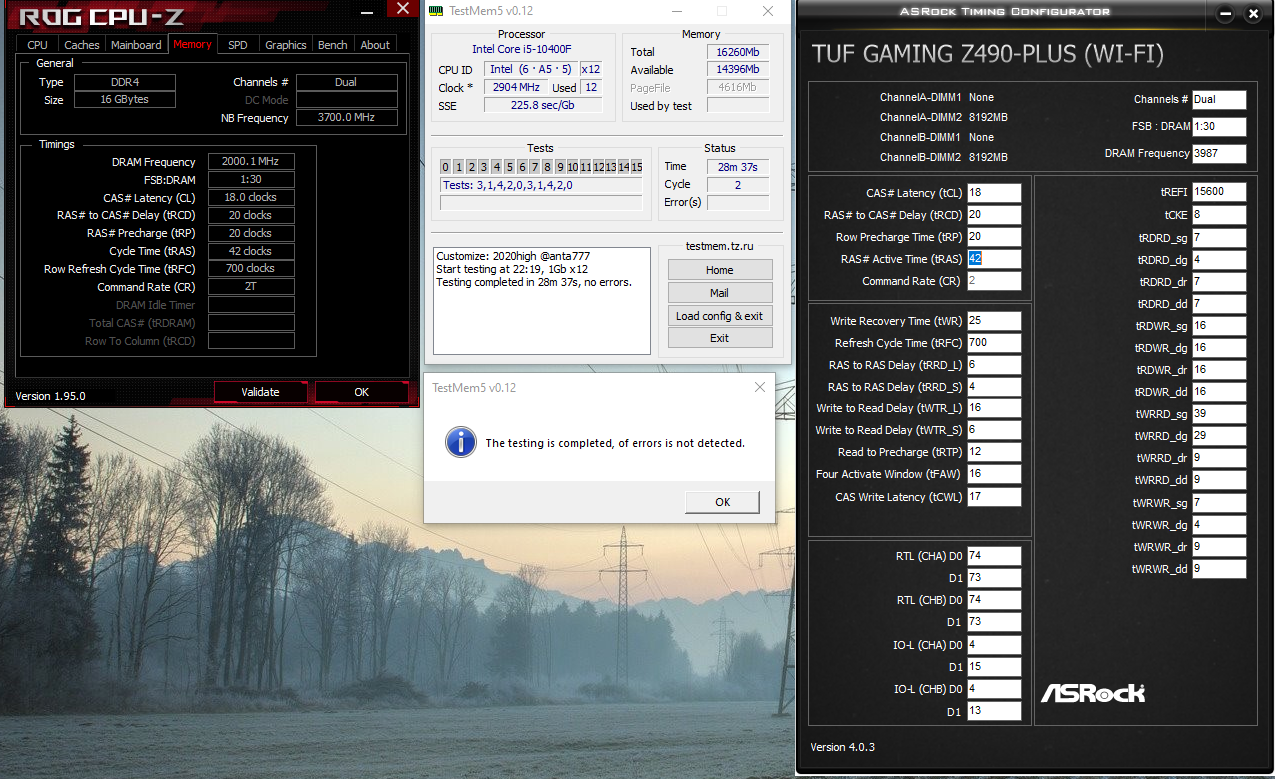
Task: Close the TestMem5 completion dialog with X
Action: pos(760,387)
